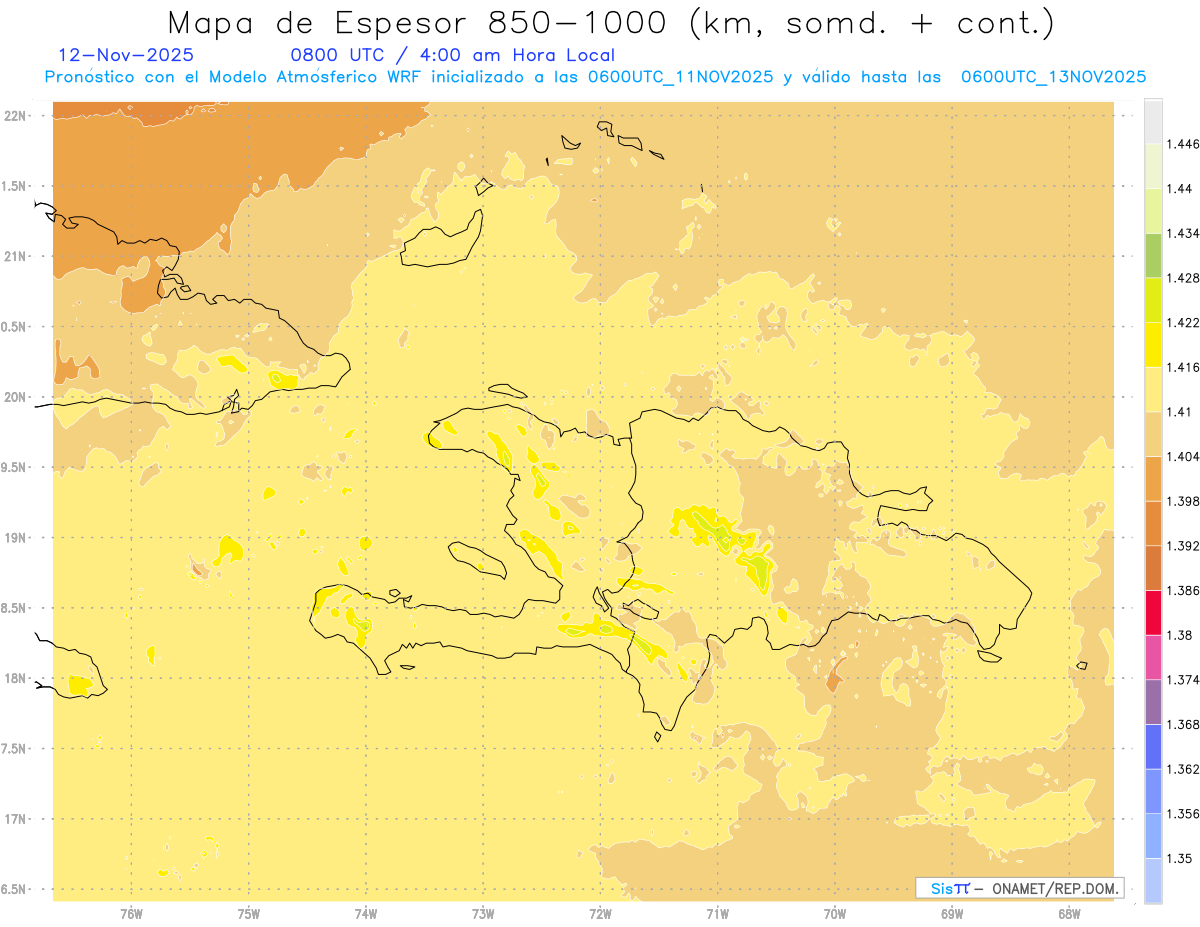Click the bright yellow segment between 1.416 and 1.422

tap(1153, 345)
